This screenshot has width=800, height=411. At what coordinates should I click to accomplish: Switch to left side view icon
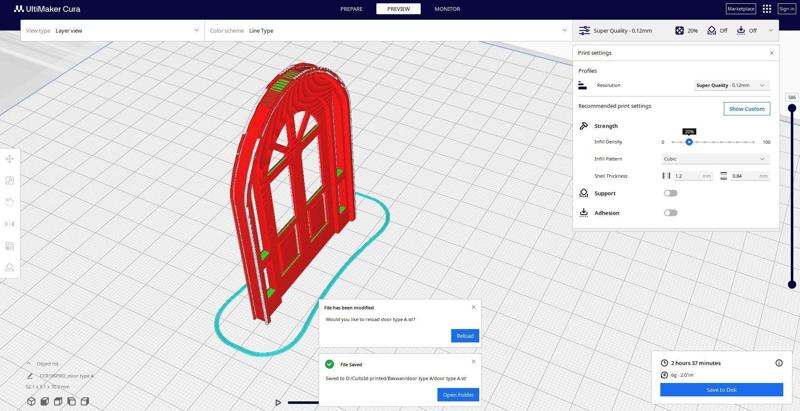pyautogui.click(x=71, y=401)
